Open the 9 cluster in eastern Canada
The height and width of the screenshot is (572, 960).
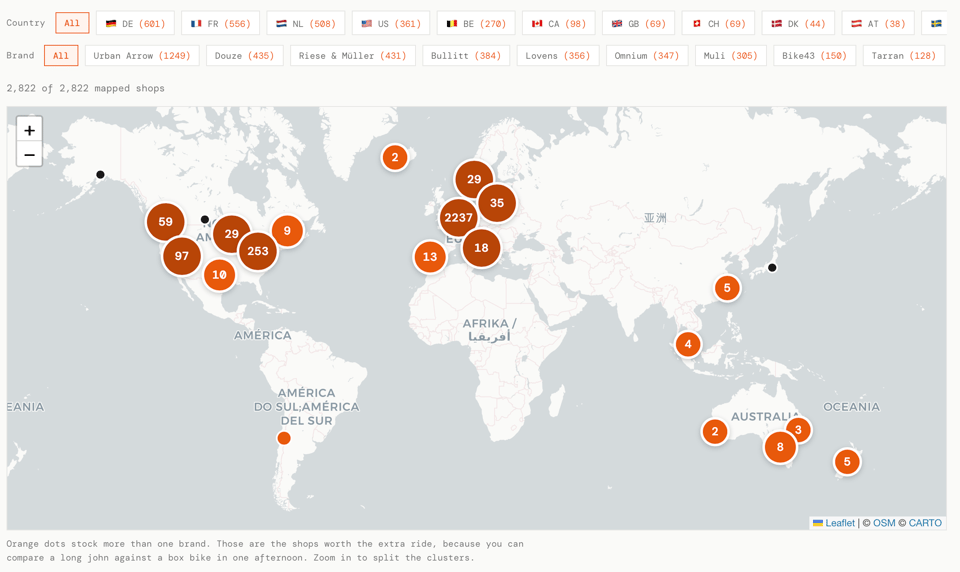[287, 231]
